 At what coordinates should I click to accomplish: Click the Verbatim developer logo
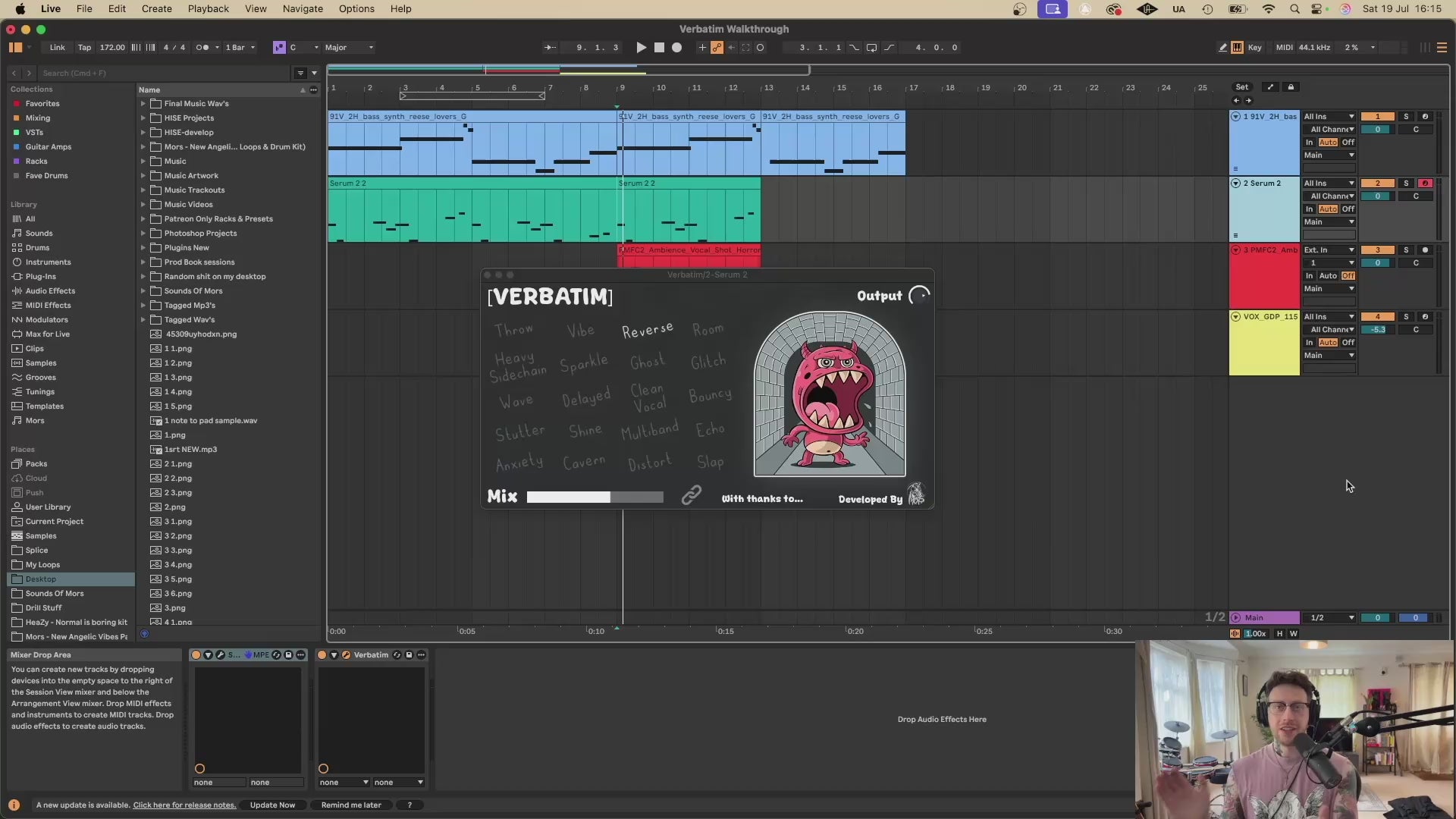tap(917, 494)
